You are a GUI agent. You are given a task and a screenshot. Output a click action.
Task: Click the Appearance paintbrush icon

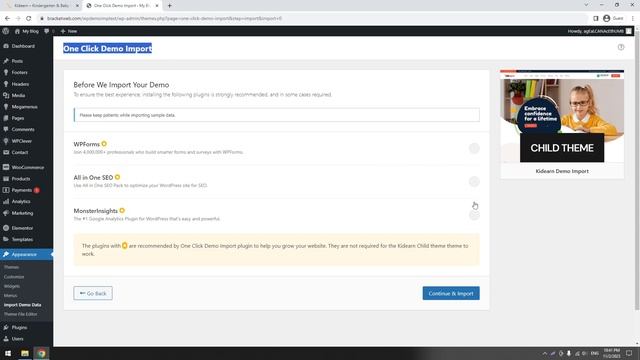coord(6,254)
